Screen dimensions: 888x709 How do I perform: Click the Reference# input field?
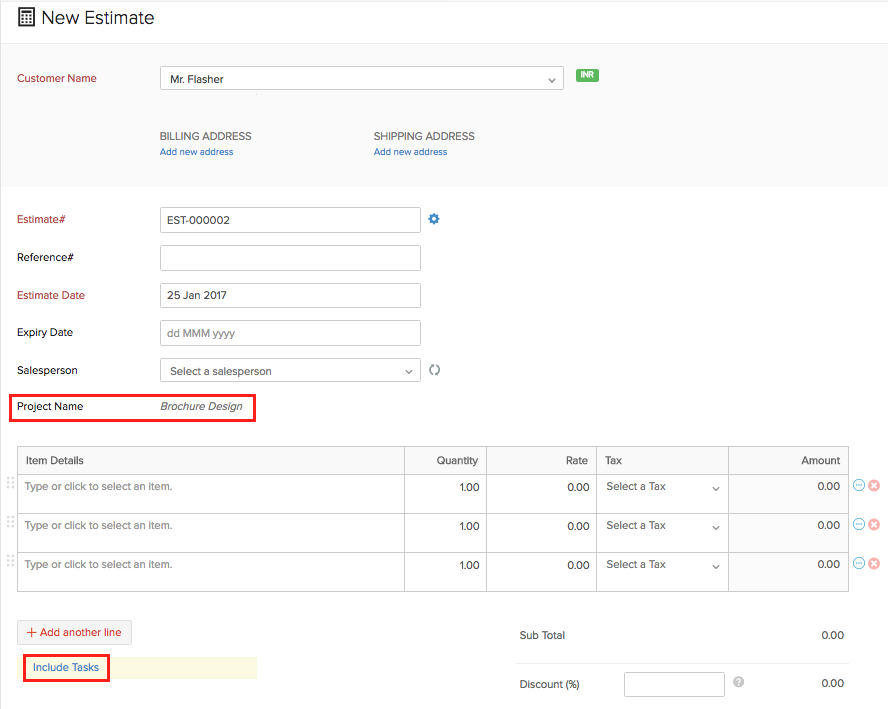click(x=290, y=257)
